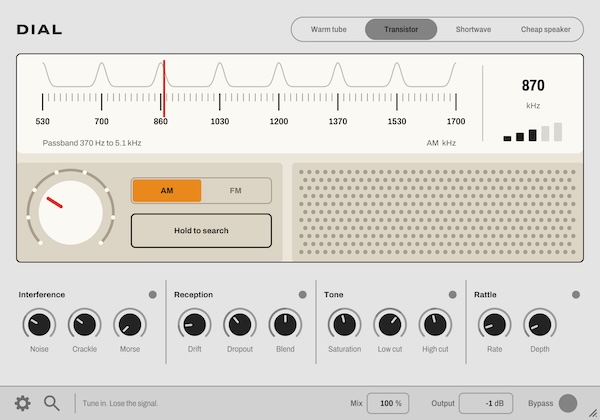Screen dimensions: 600x420
Task: Choose the Cheap speaker preset
Action: point(546,29)
